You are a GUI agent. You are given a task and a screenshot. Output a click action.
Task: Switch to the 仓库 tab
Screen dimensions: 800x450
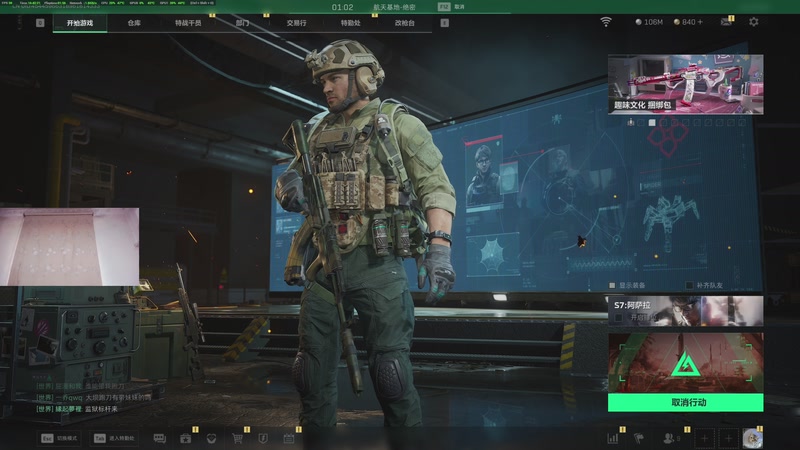(134, 23)
